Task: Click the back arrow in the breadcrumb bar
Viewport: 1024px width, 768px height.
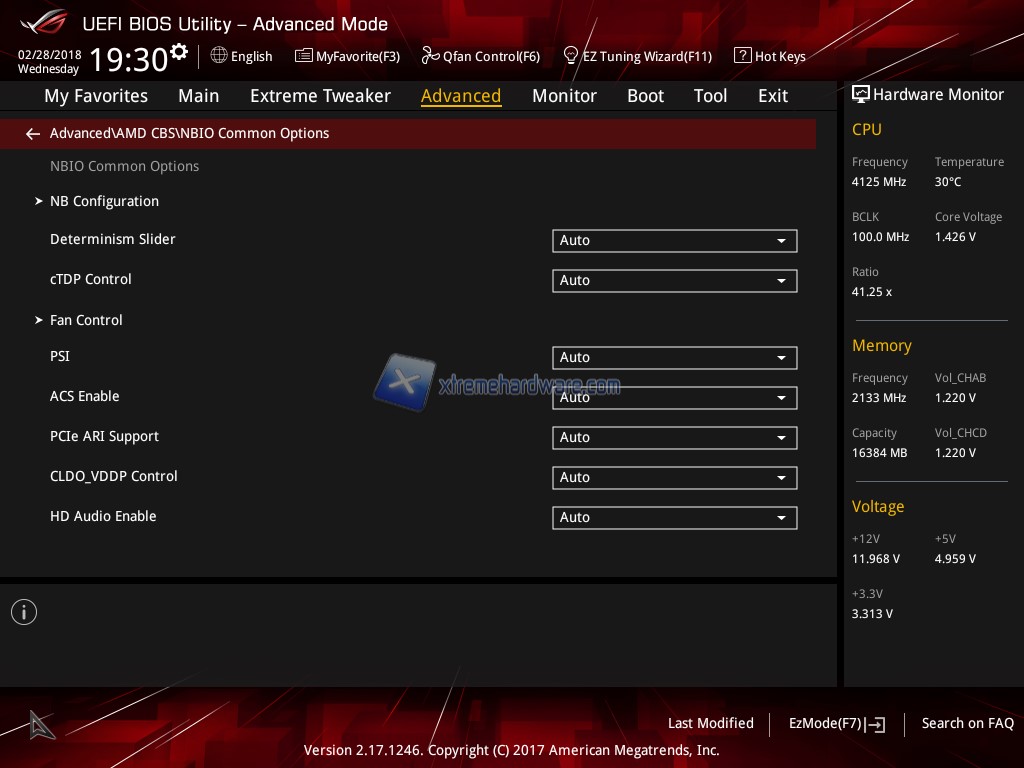Action: click(33, 134)
